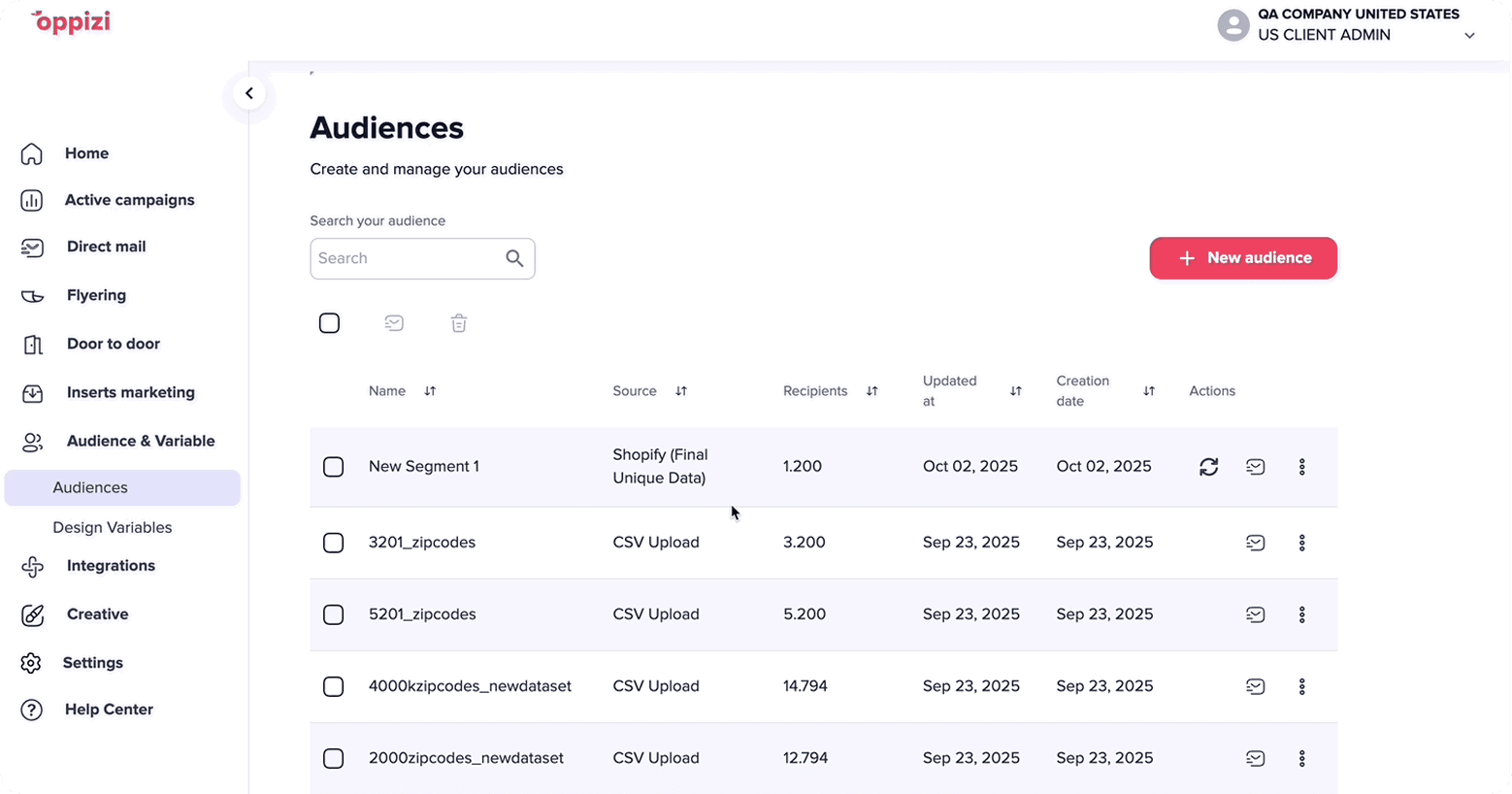The width and height of the screenshot is (1512, 794).
Task: Click the 2000zipcodes_newdataset name text
Action: tap(466, 758)
